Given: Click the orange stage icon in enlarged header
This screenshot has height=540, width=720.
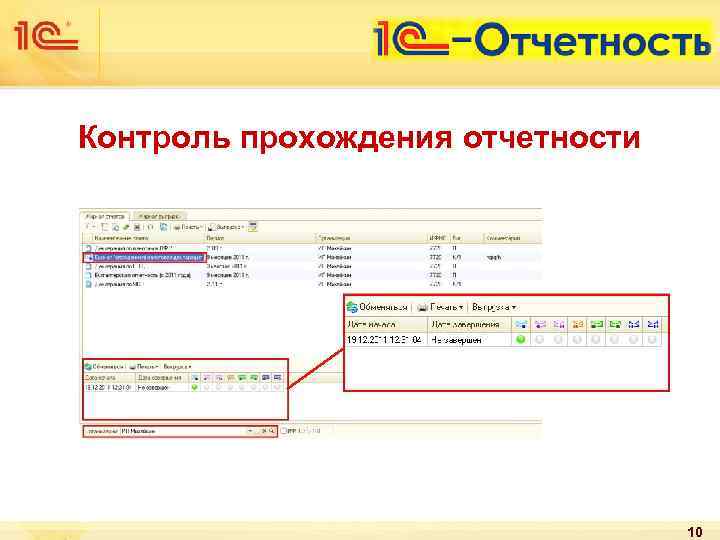Looking at the screenshot, I should pos(577,324).
